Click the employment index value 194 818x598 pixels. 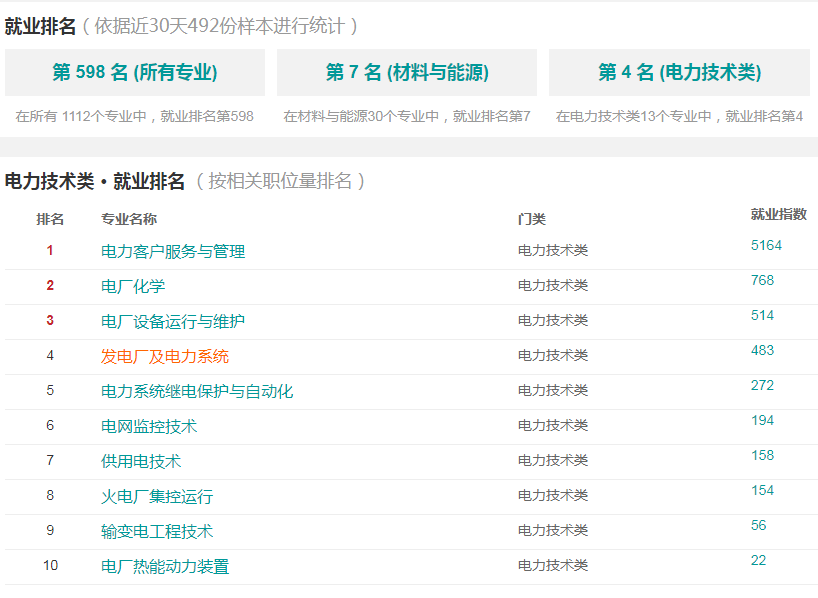click(762, 420)
